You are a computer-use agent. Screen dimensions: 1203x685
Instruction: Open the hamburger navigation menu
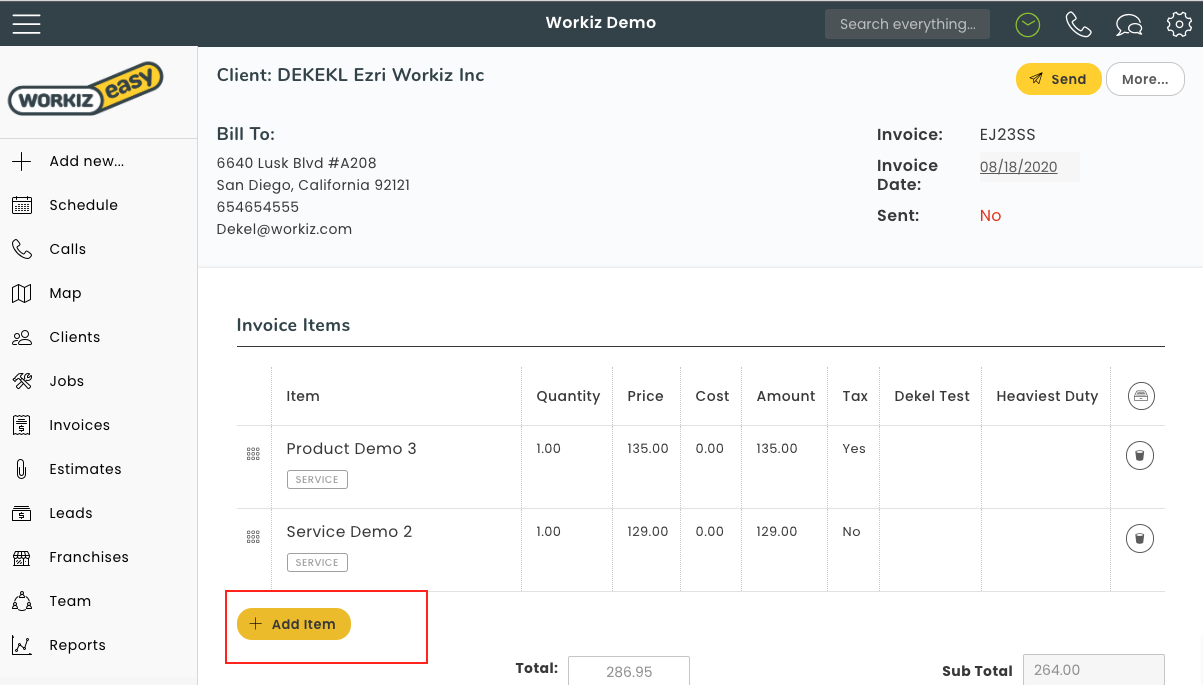point(26,24)
